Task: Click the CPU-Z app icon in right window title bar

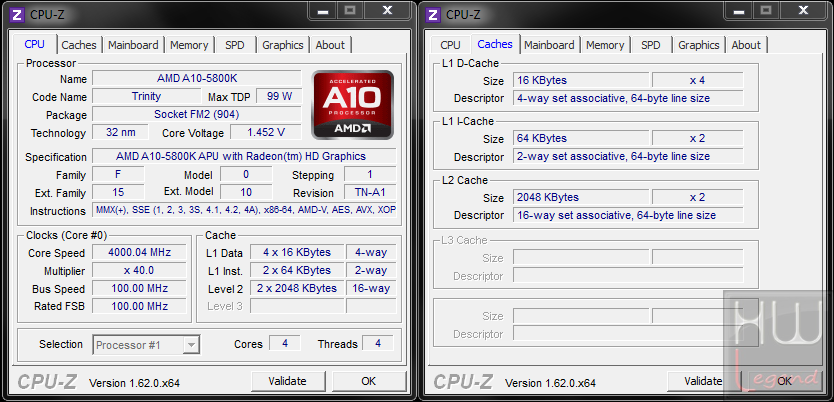Action: (432, 14)
